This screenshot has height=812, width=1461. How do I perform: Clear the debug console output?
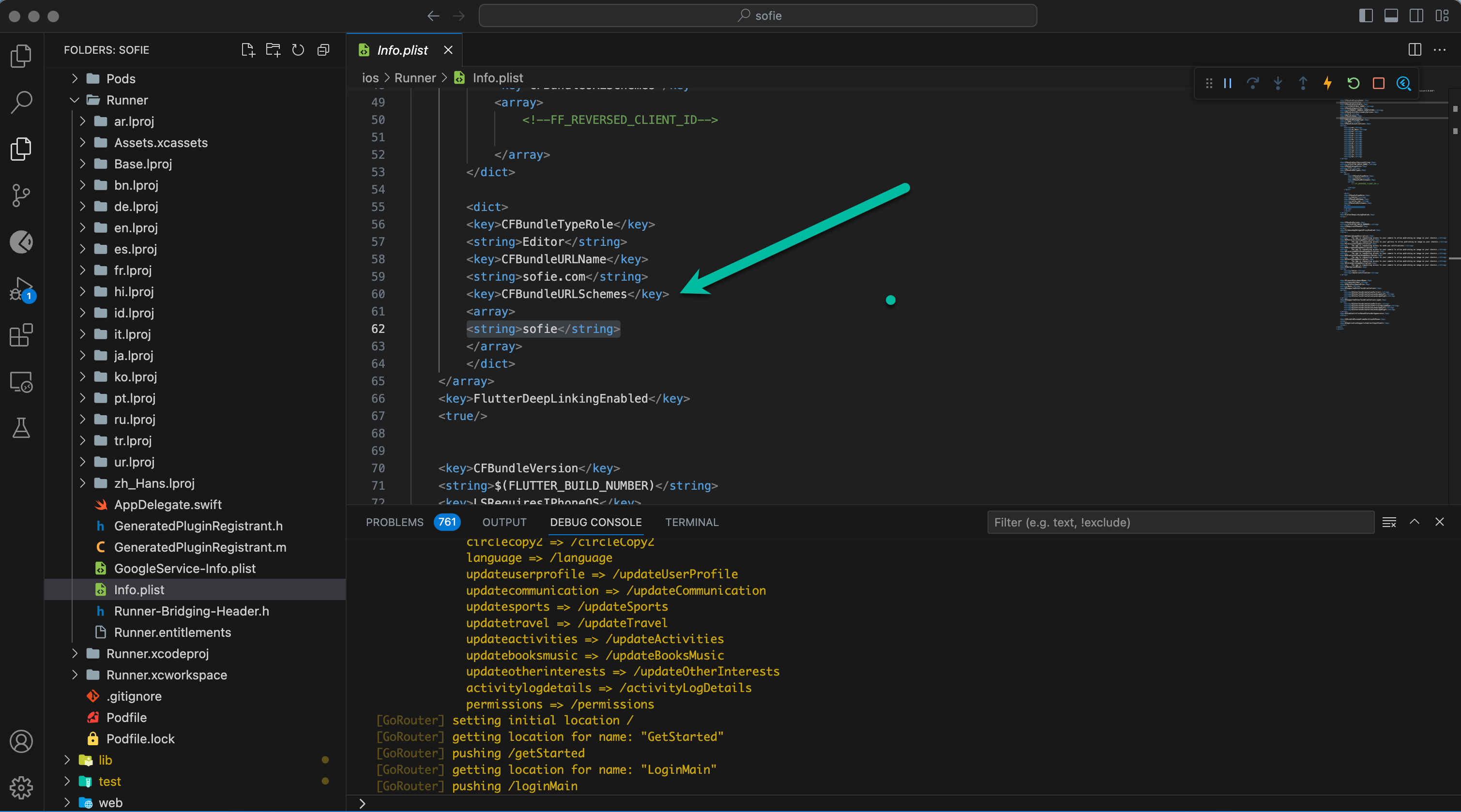tap(1389, 522)
